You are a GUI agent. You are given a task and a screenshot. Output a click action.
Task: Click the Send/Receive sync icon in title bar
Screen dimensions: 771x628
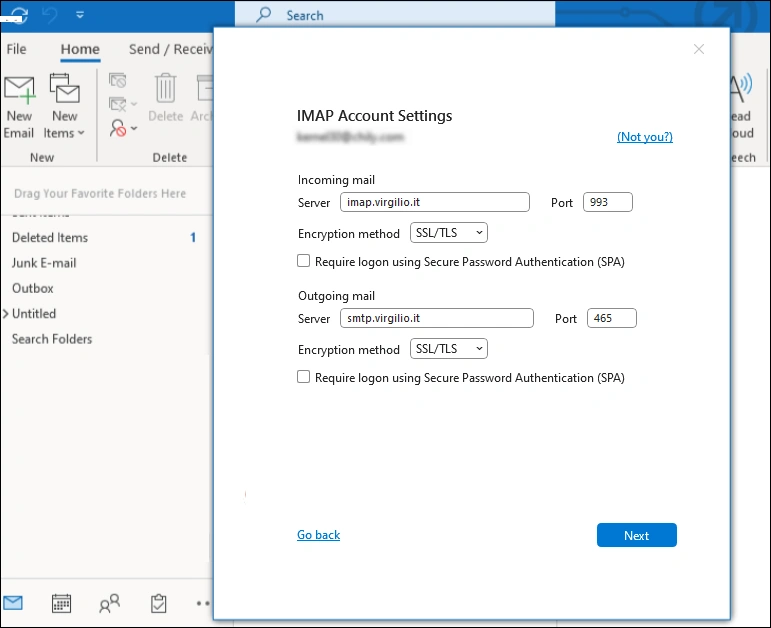(20, 14)
